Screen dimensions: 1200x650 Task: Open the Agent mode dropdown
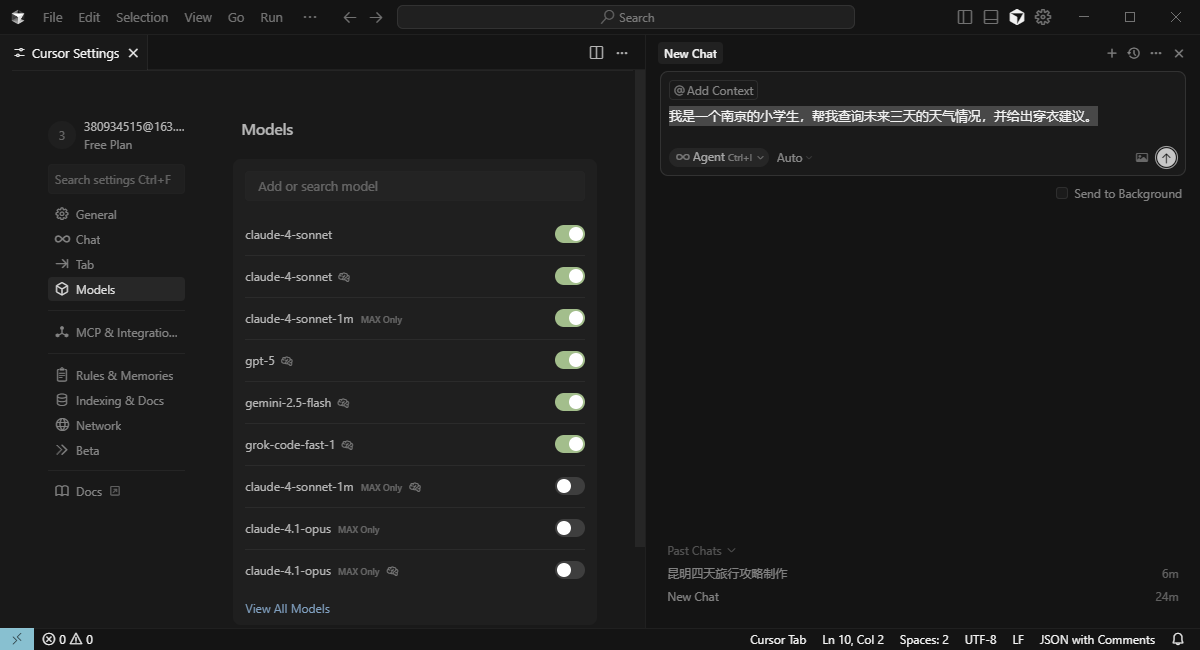tap(719, 157)
